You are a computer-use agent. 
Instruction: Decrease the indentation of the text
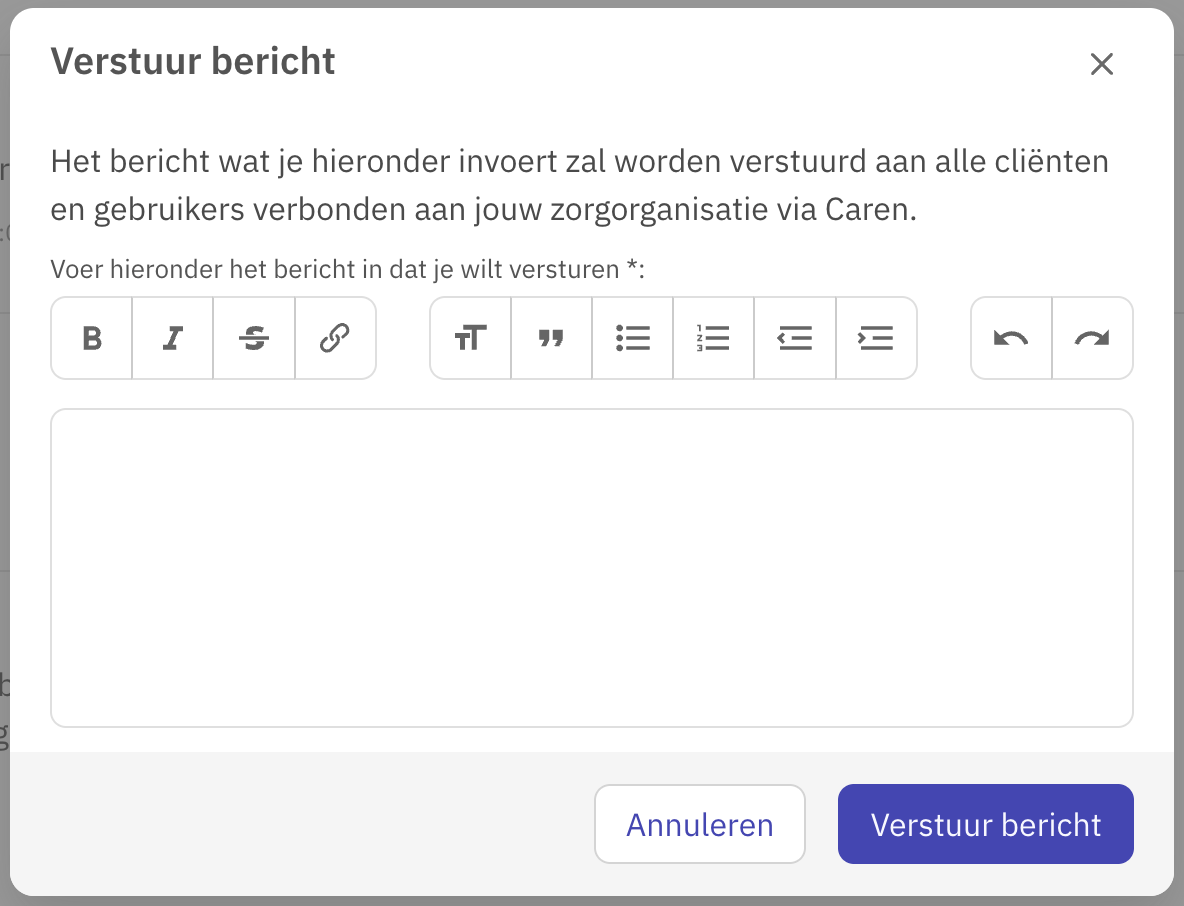pos(794,338)
